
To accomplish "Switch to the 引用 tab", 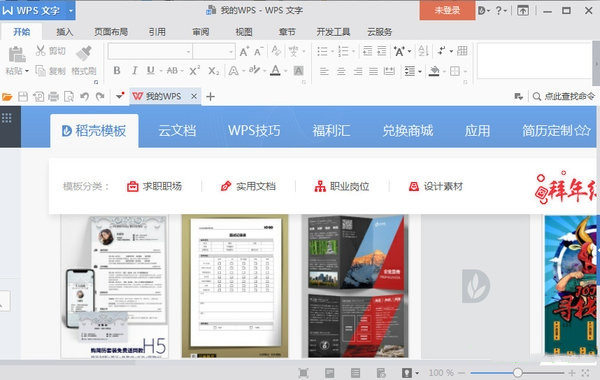I will (157, 32).
